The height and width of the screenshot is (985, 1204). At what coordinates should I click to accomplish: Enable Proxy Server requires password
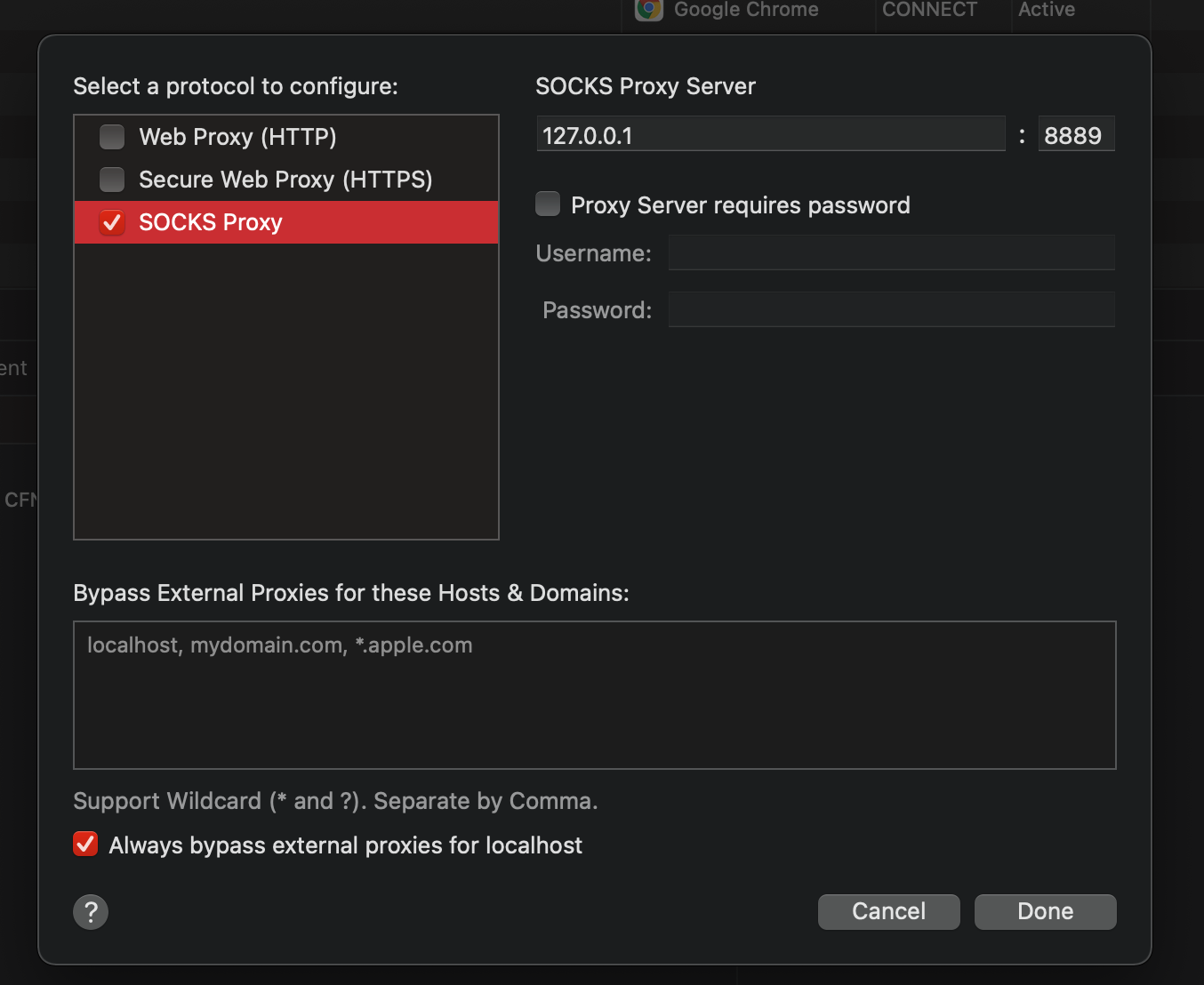[x=548, y=204]
